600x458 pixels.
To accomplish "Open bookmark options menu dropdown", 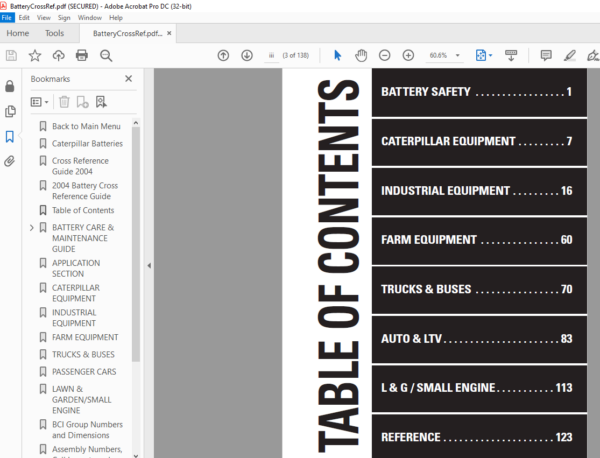I will 39,102.
